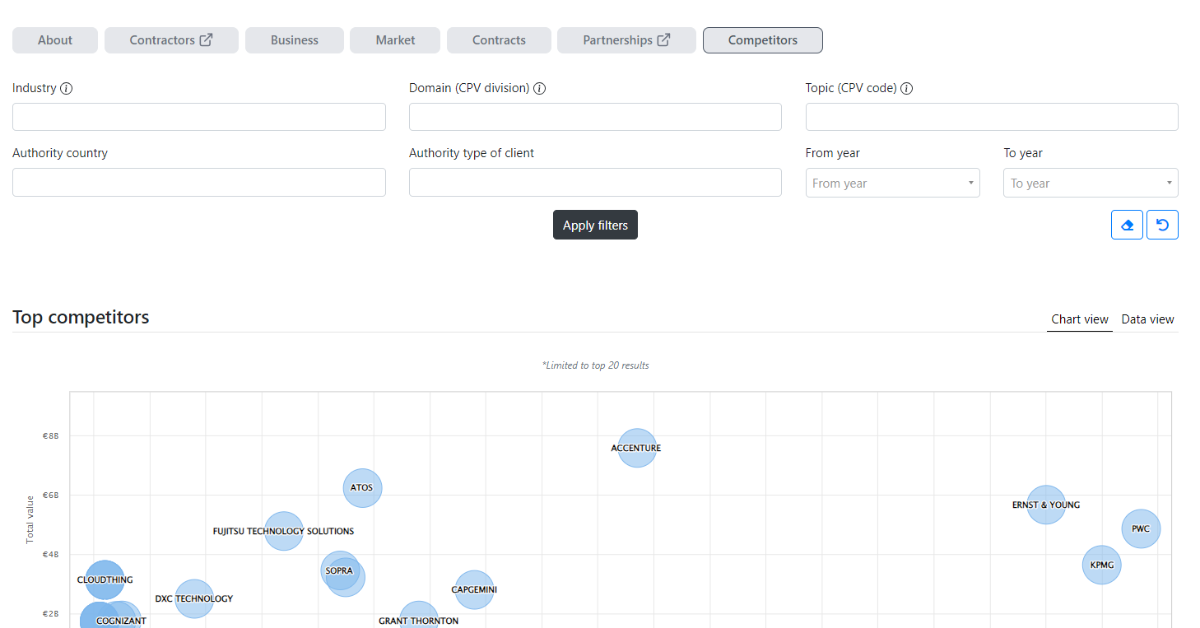The image size is (1200, 628).
Task: Select the Accenture bubble in the chart
Action: pyautogui.click(x=636, y=448)
